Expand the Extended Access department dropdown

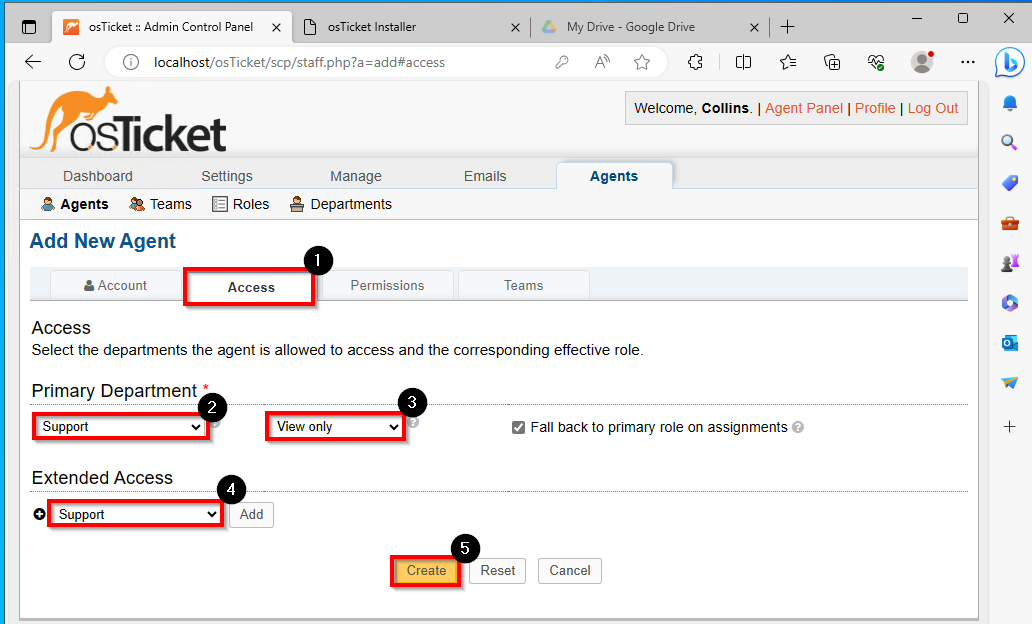[x=136, y=514]
